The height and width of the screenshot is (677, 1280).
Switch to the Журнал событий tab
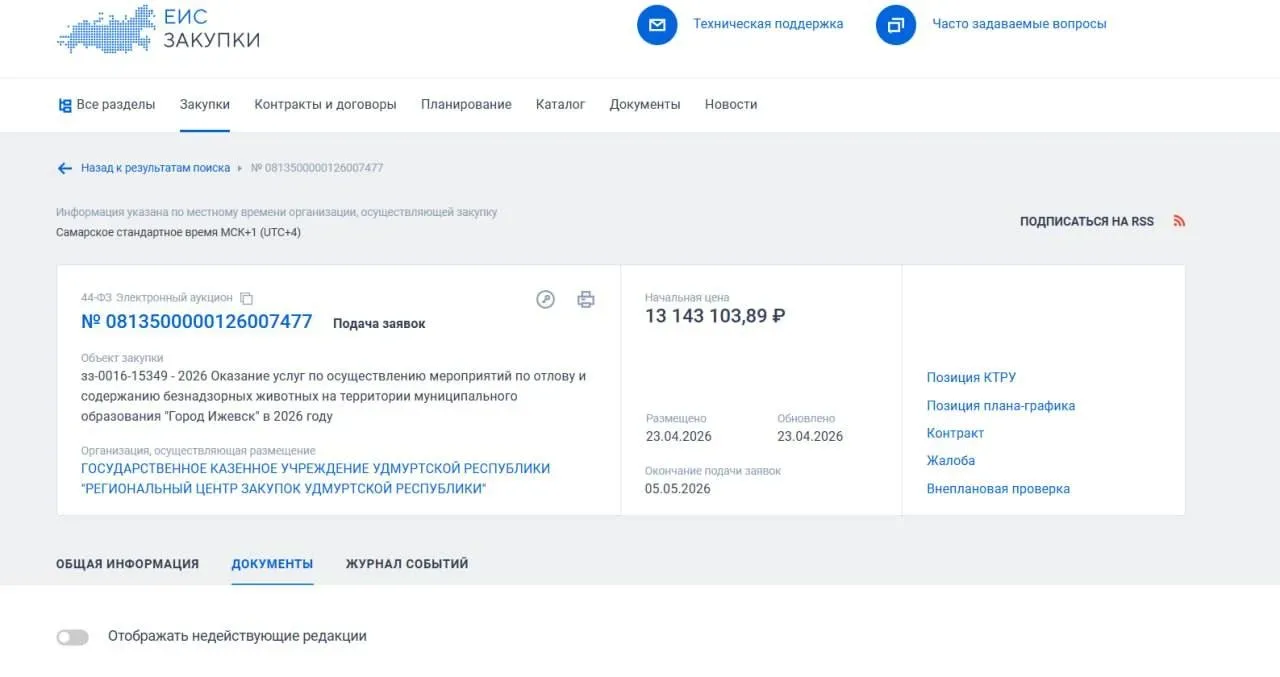tap(407, 564)
